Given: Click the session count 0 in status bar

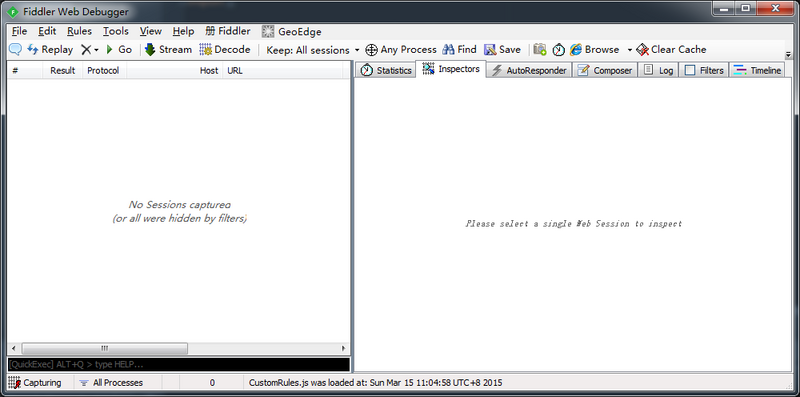Looking at the screenshot, I should (212, 383).
